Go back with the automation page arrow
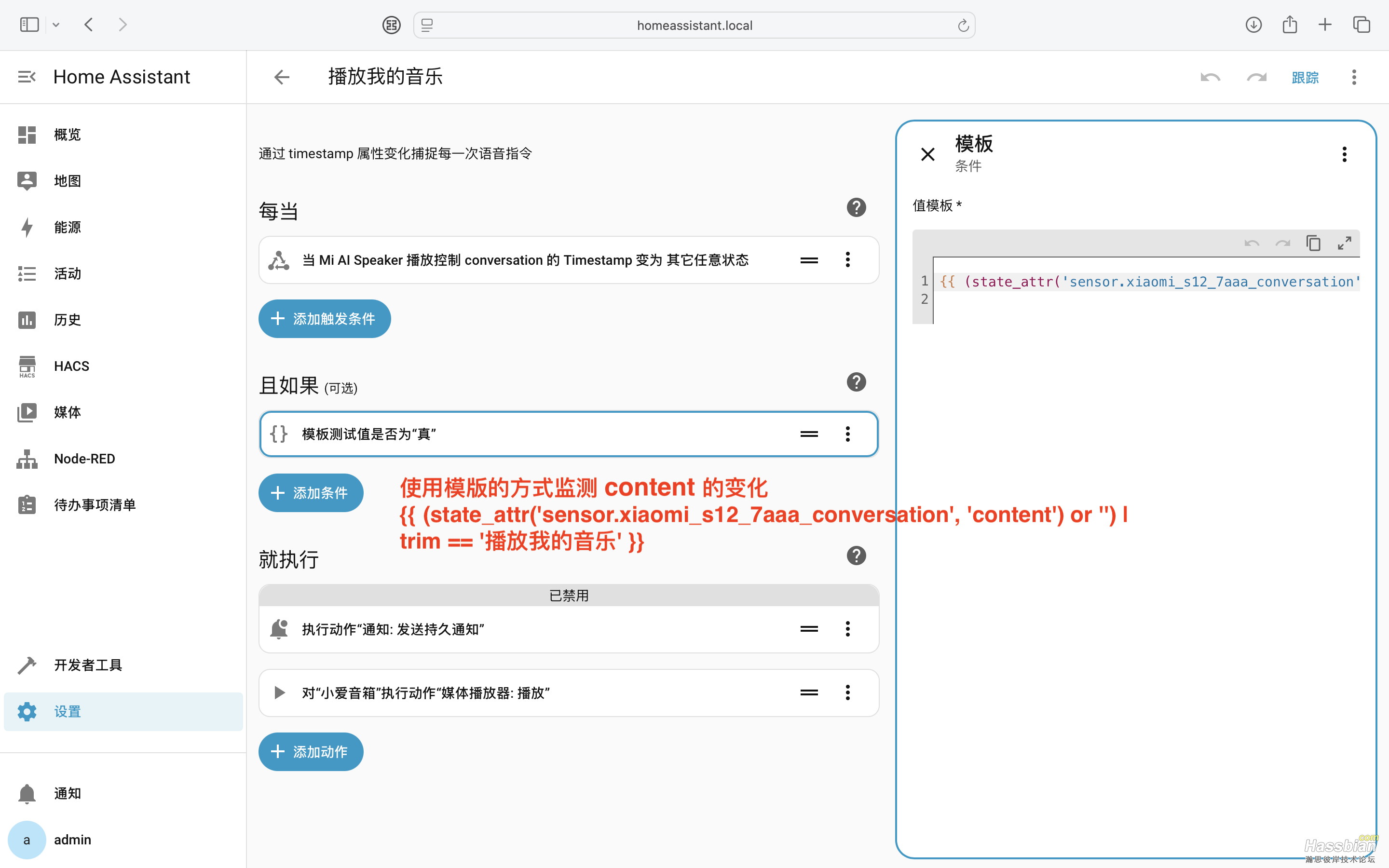 282,77
